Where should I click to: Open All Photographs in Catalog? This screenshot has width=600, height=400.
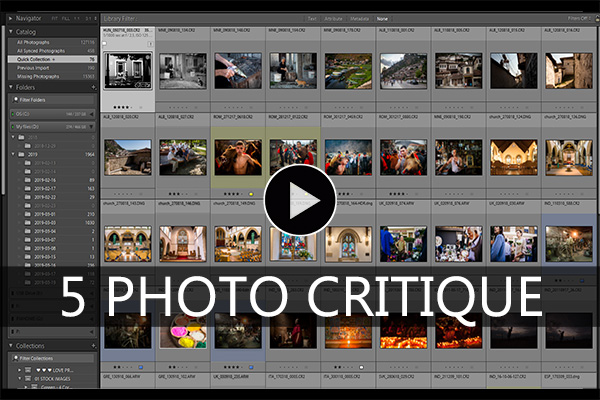pos(36,42)
